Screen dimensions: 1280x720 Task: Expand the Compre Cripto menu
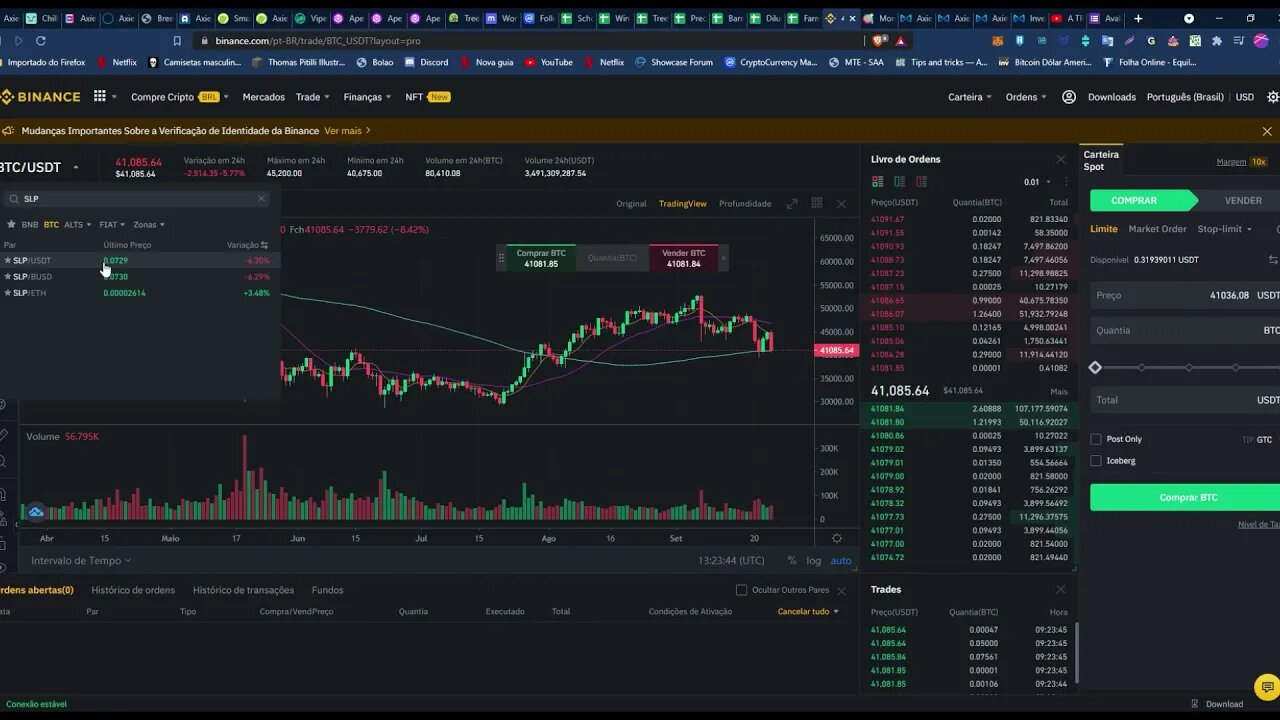[x=180, y=97]
